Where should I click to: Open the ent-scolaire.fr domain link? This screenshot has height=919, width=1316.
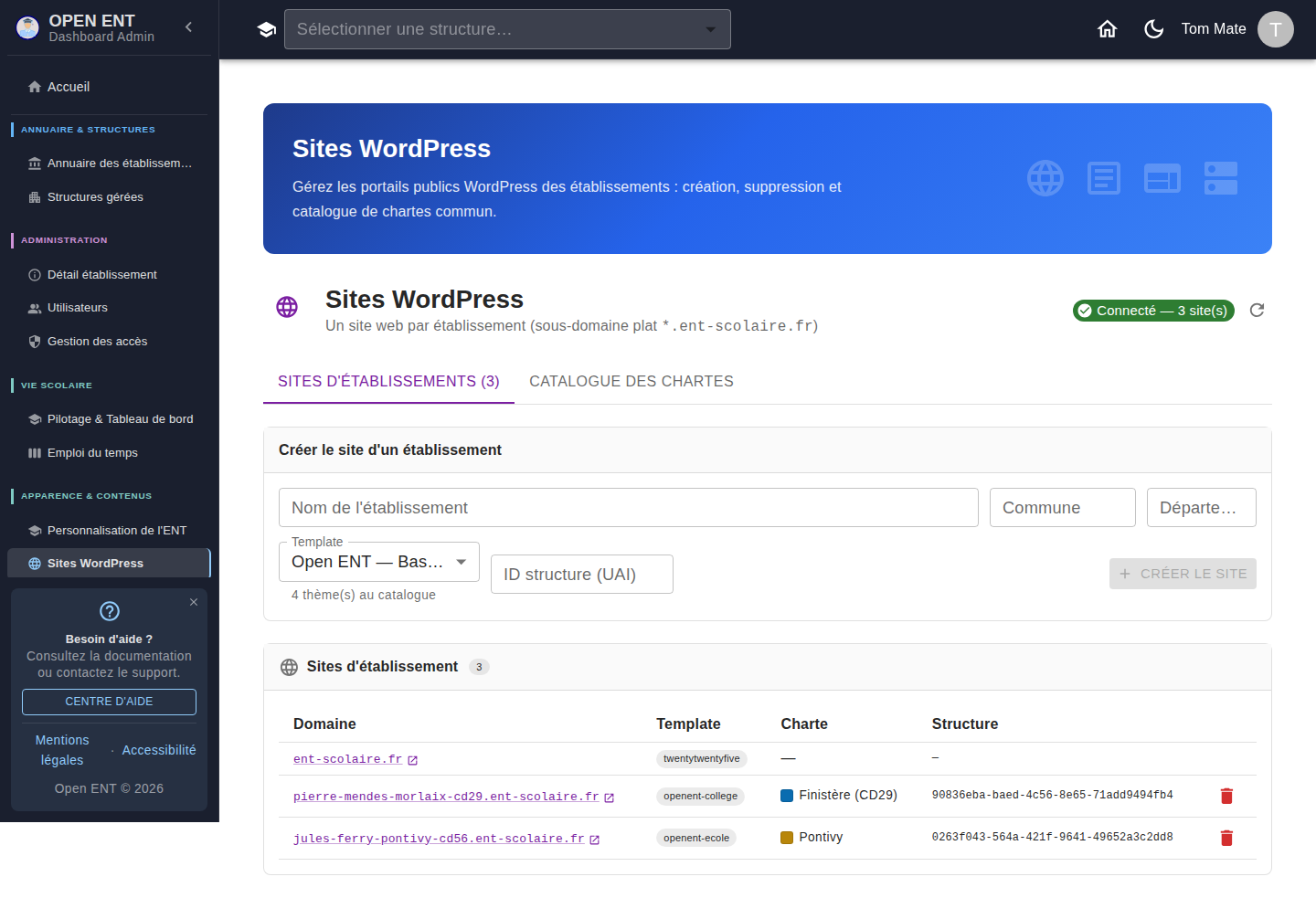coord(347,759)
